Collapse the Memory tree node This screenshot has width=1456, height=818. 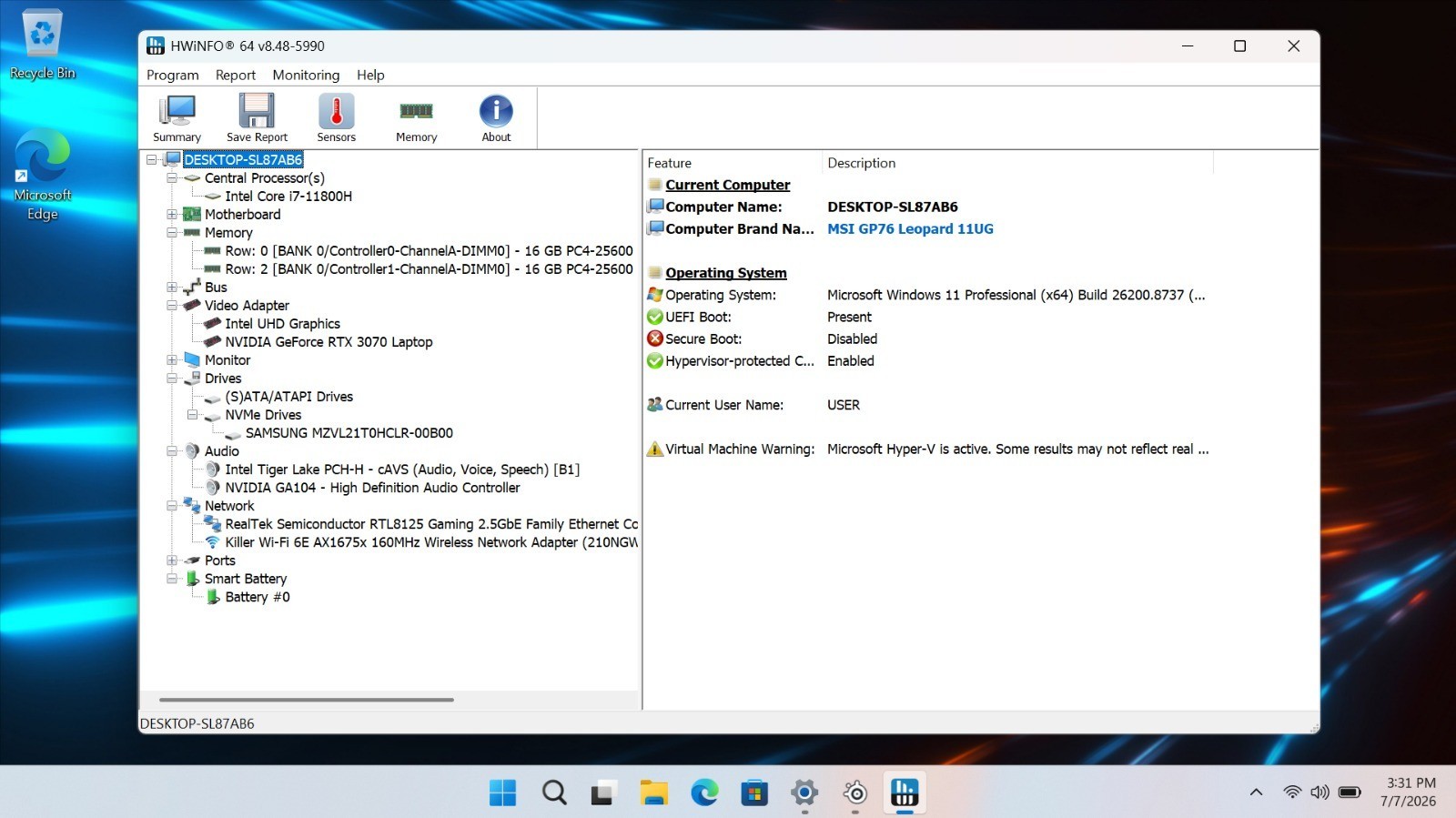click(172, 233)
